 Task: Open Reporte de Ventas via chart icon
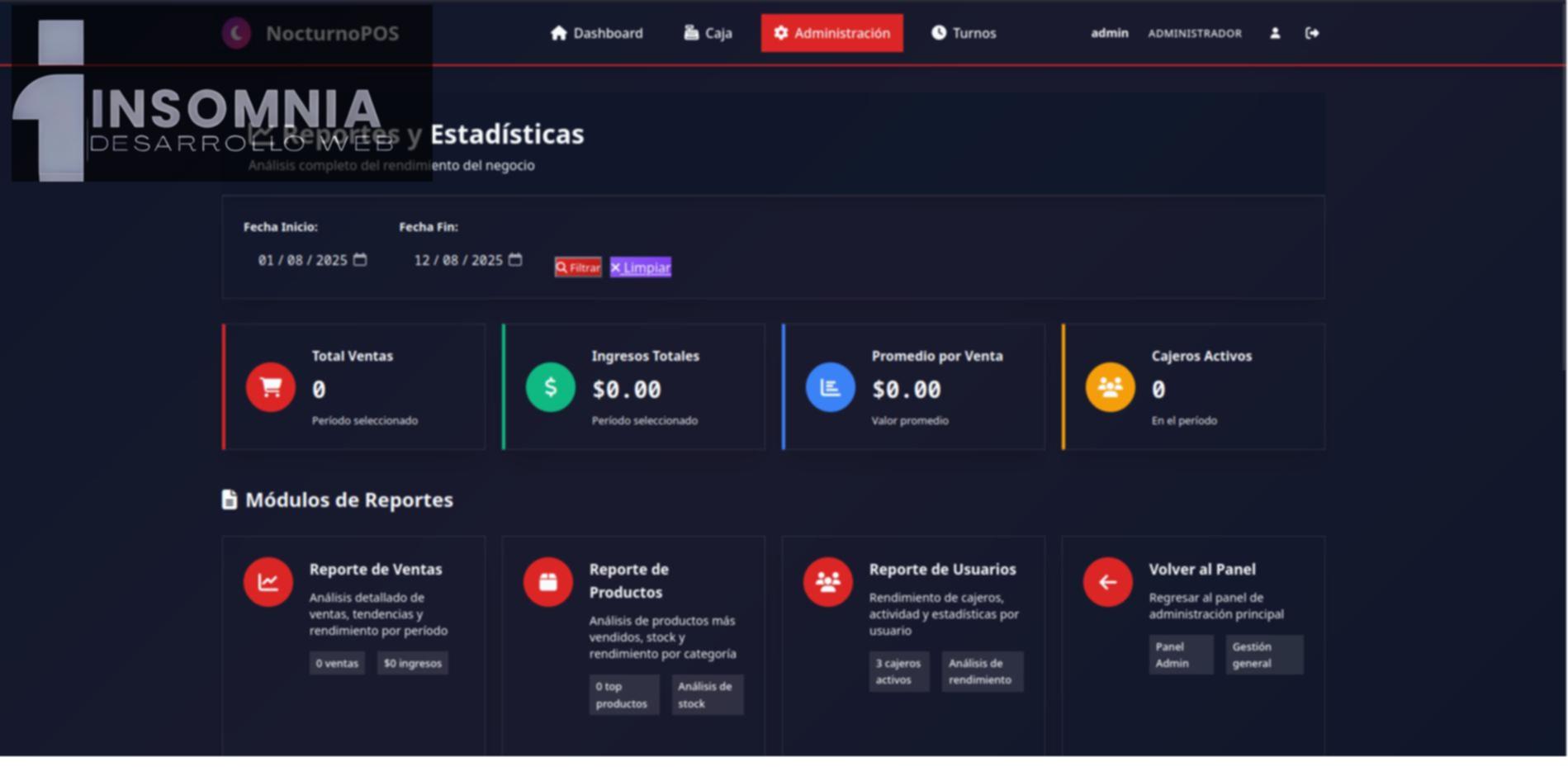tap(268, 582)
